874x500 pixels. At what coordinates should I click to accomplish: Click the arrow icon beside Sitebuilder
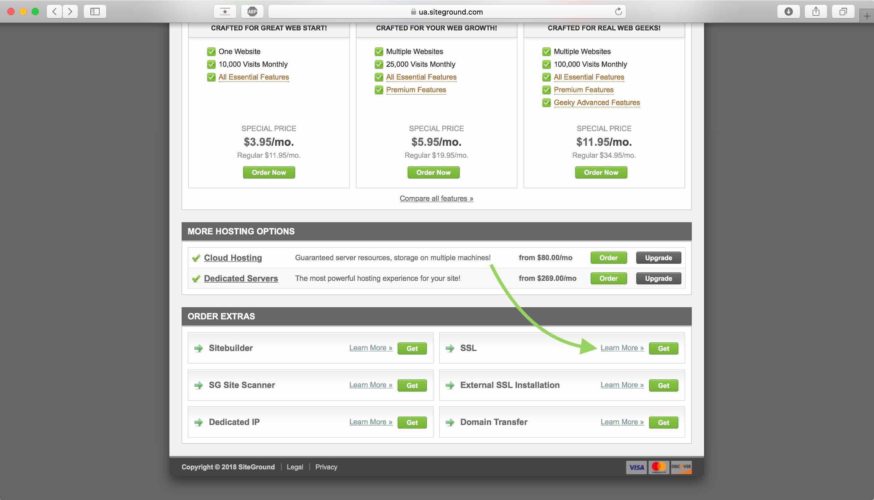pos(198,348)
